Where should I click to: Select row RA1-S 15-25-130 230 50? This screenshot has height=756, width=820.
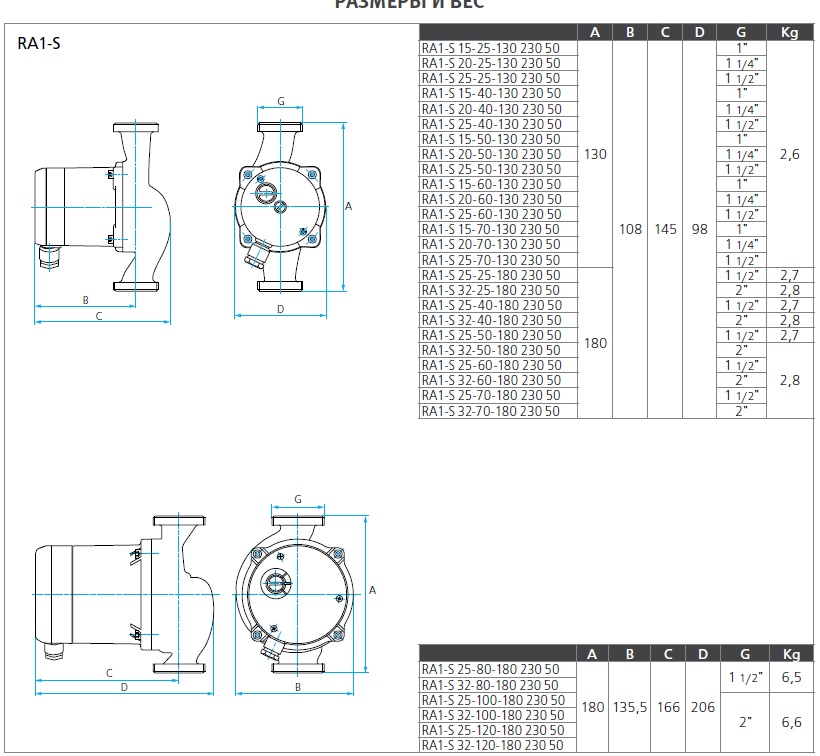pyautogui.click(x=498, y=48)
